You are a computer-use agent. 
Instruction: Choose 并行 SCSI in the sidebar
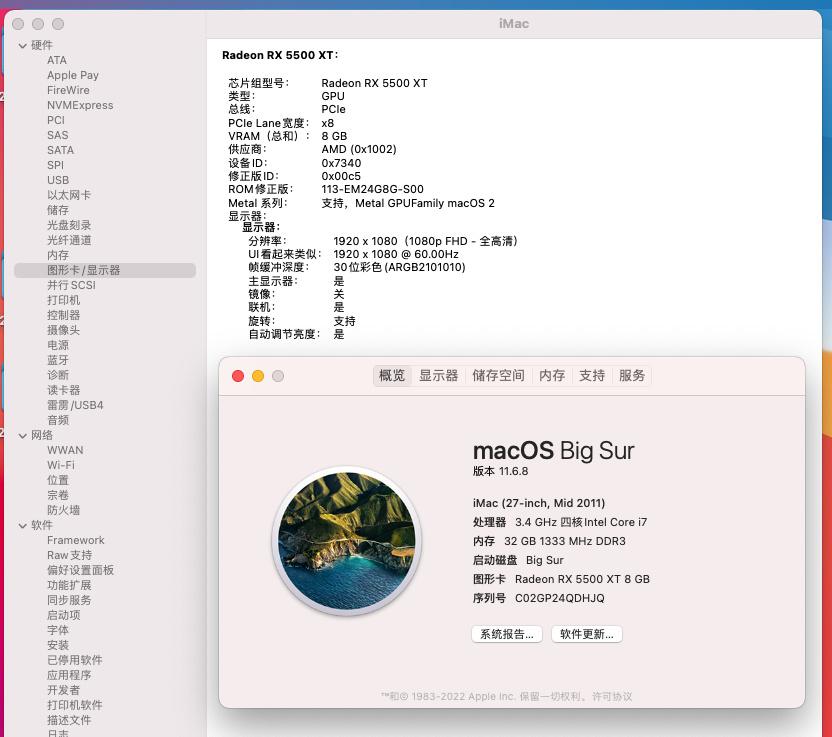71,285
